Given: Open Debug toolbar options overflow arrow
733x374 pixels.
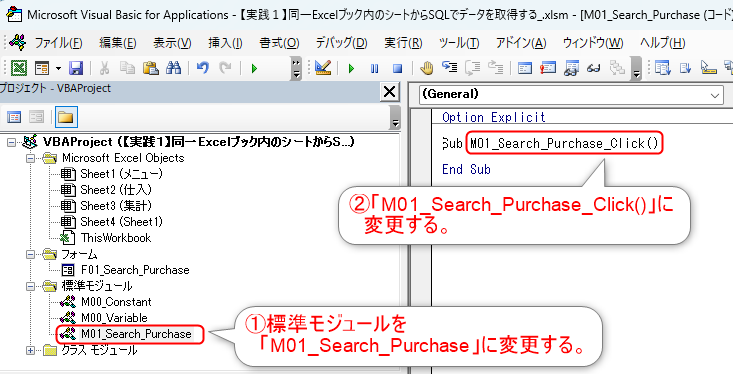Looking at the screenshot, I should coord(636,69).
